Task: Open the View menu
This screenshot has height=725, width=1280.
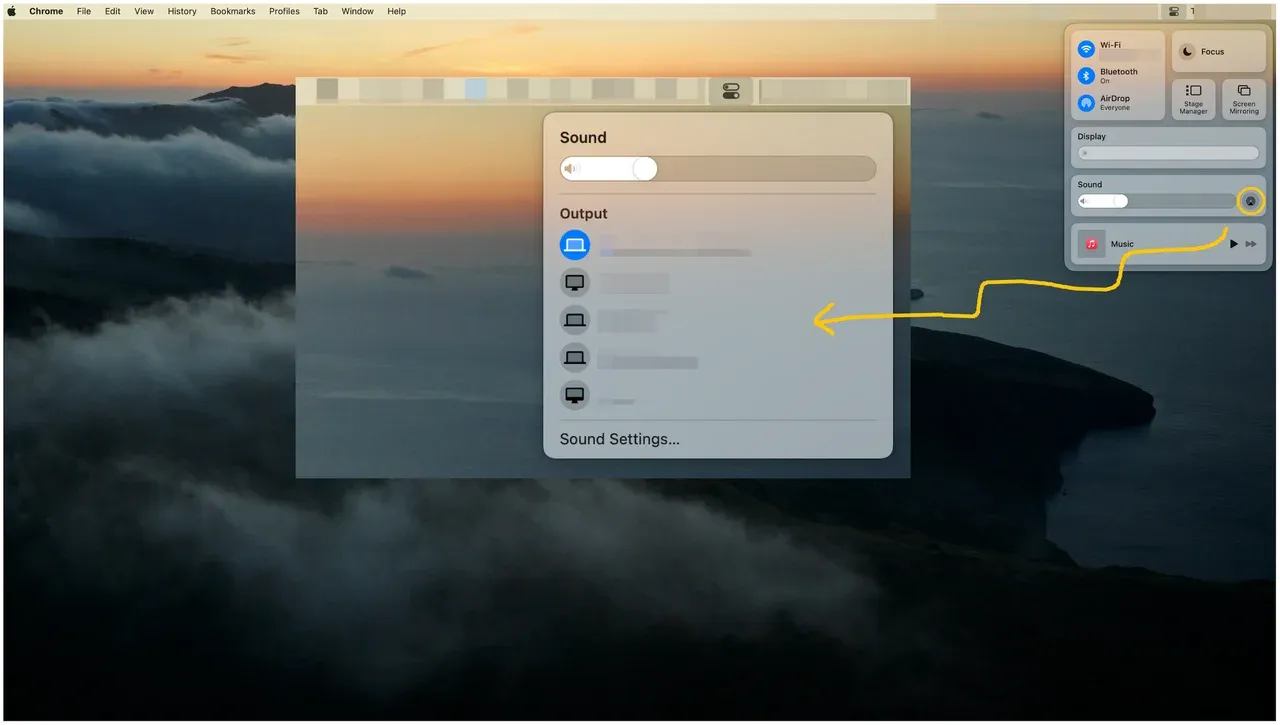Action: click(x=144, y=11)
